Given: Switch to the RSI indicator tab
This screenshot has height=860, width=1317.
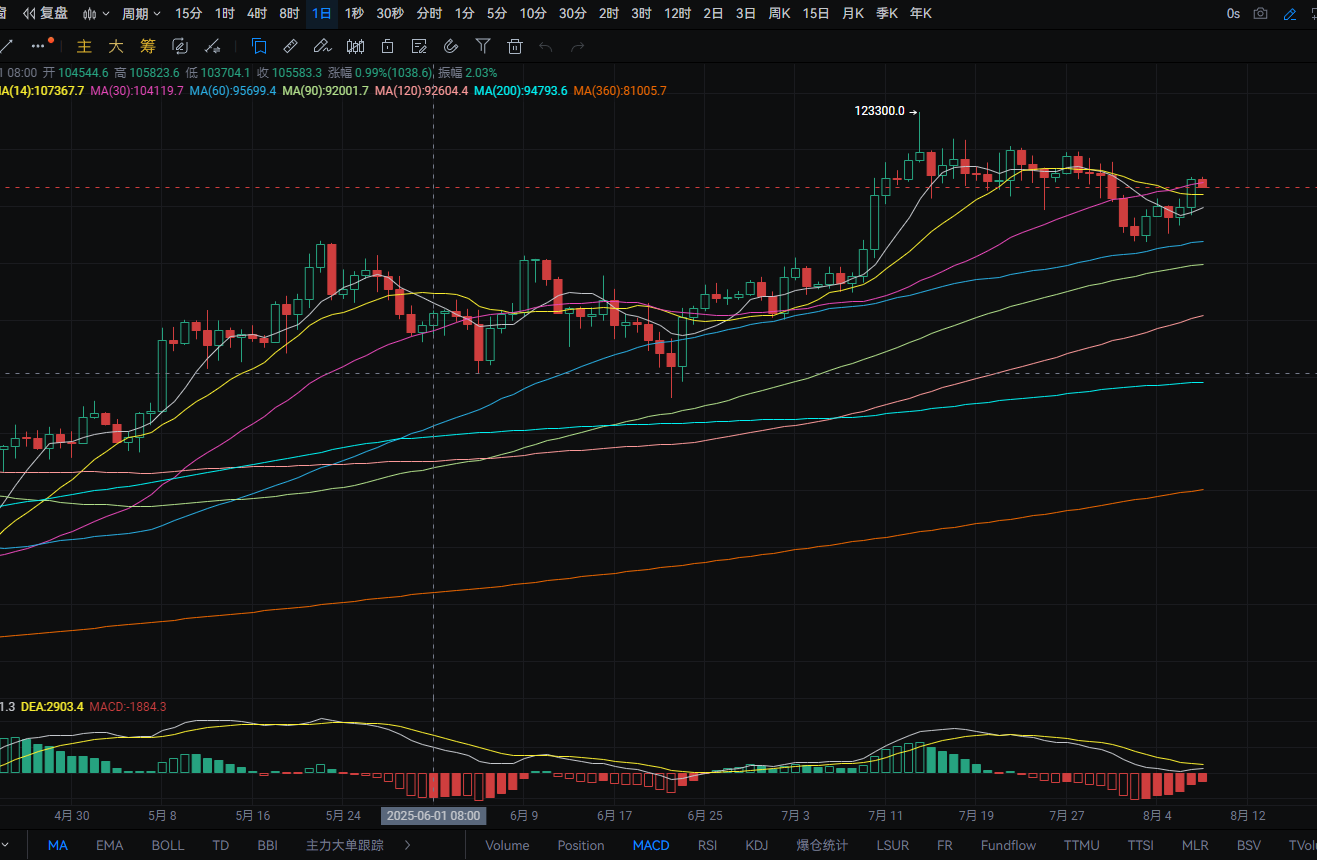Looking at the screenshot, I should [x=707, y=845].
